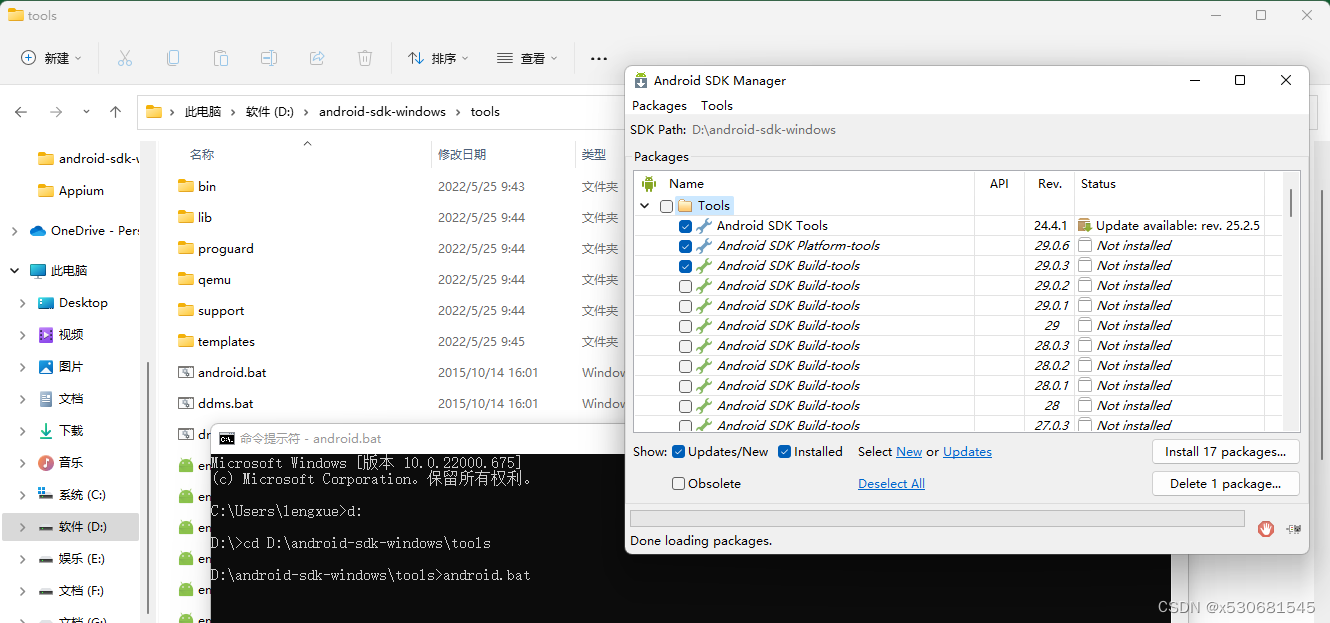This screenshot has height=623, width=1330.
Task: Expand the OneDrive node in sidebar
Action: click(x=14, y=231)
